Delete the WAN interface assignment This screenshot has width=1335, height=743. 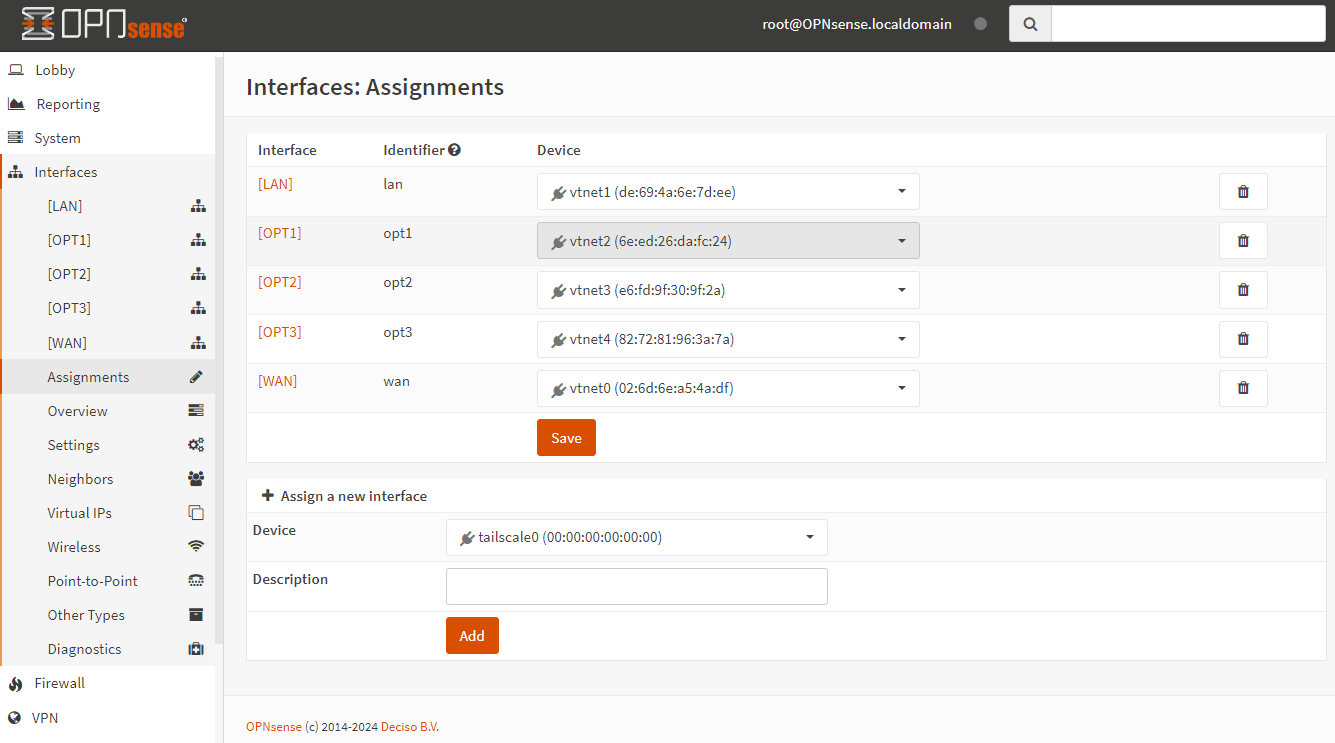1243,388
